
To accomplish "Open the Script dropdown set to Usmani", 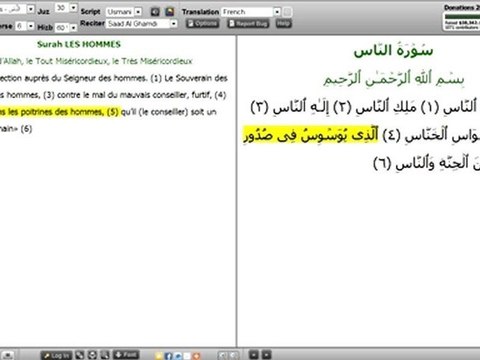I will click(124, 12).
